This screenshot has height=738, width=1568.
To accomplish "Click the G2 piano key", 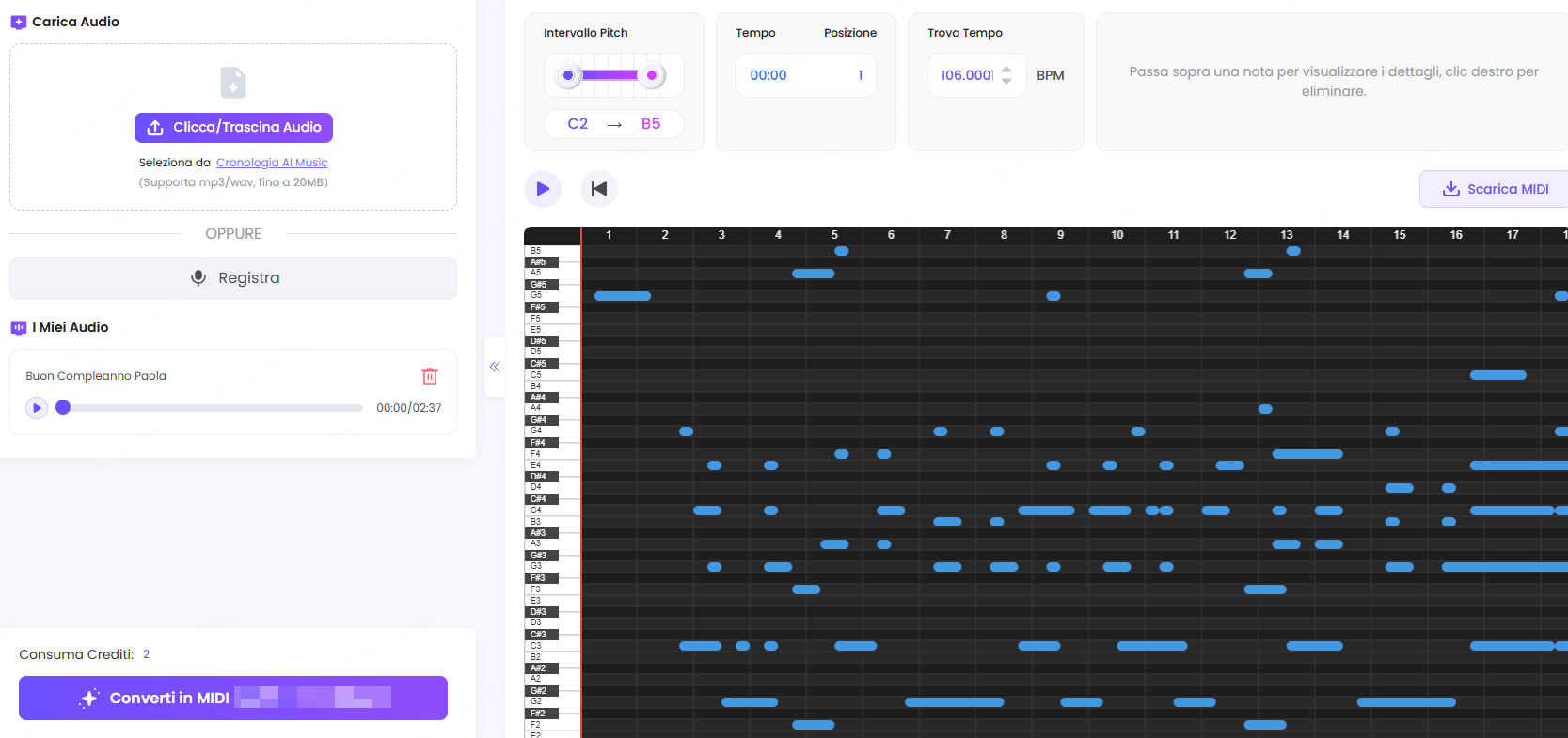I will click(552, 701).
